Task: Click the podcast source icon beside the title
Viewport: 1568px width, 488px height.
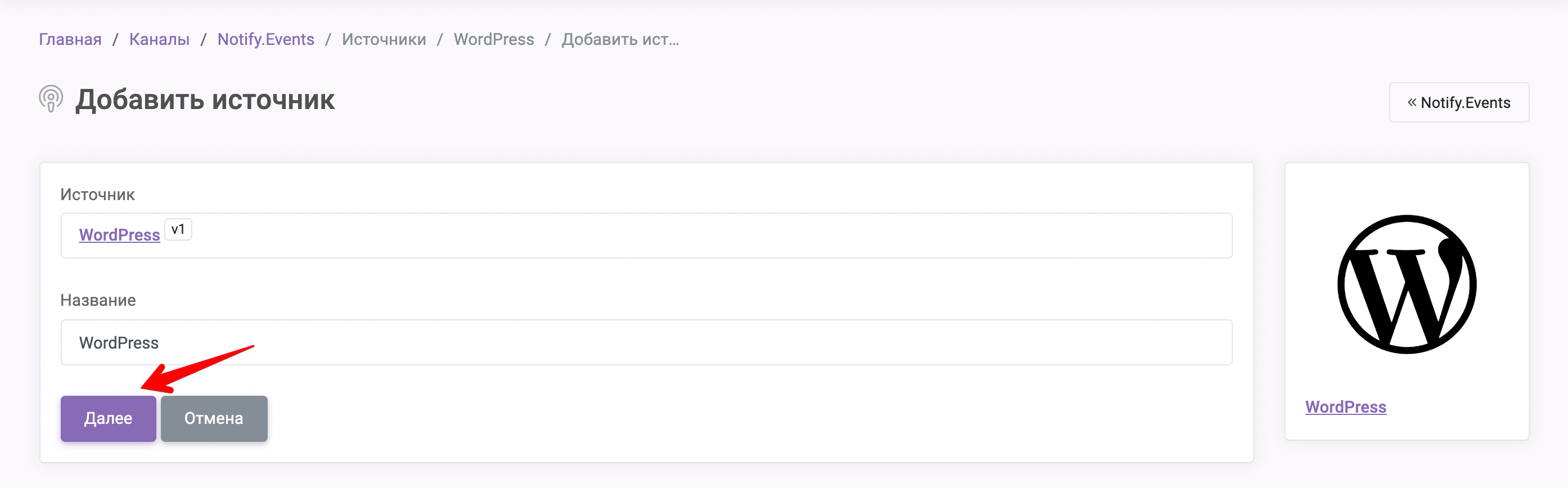Action: click(x=51, y=99)
